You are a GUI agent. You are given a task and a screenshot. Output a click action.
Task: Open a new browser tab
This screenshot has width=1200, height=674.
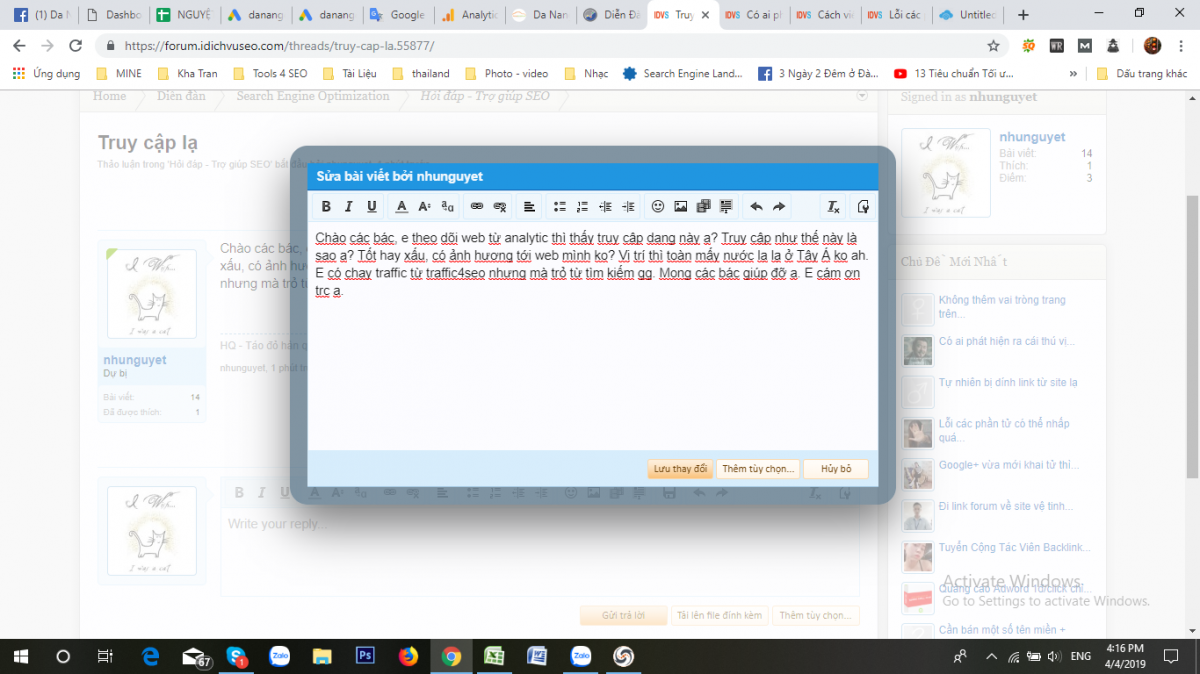click(1023, 15)
